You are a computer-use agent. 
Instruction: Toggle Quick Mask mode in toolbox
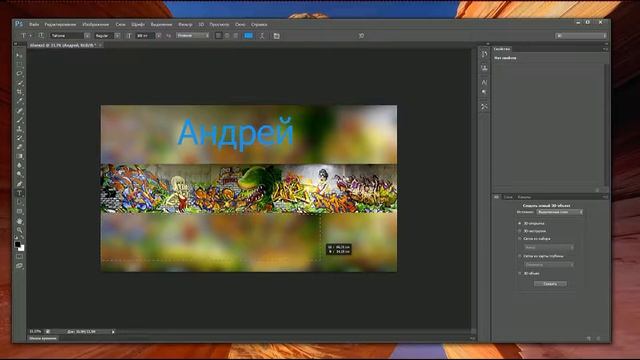[x=19, y=257]
